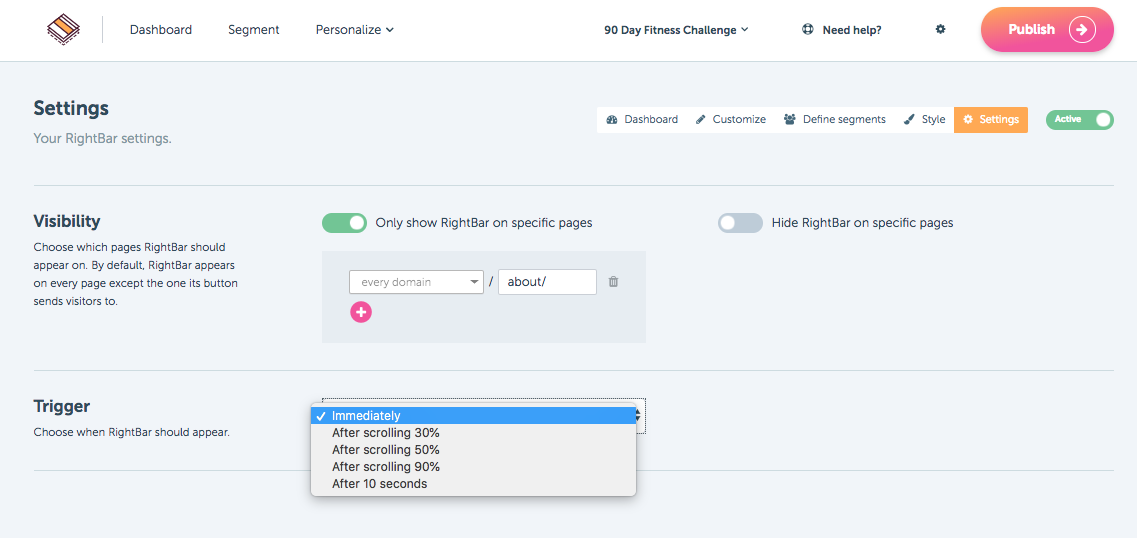Add a new page rule with pink plus
Image resolution: width=1138 pixels, height=538 pixels.
click(x=361, y=312)
